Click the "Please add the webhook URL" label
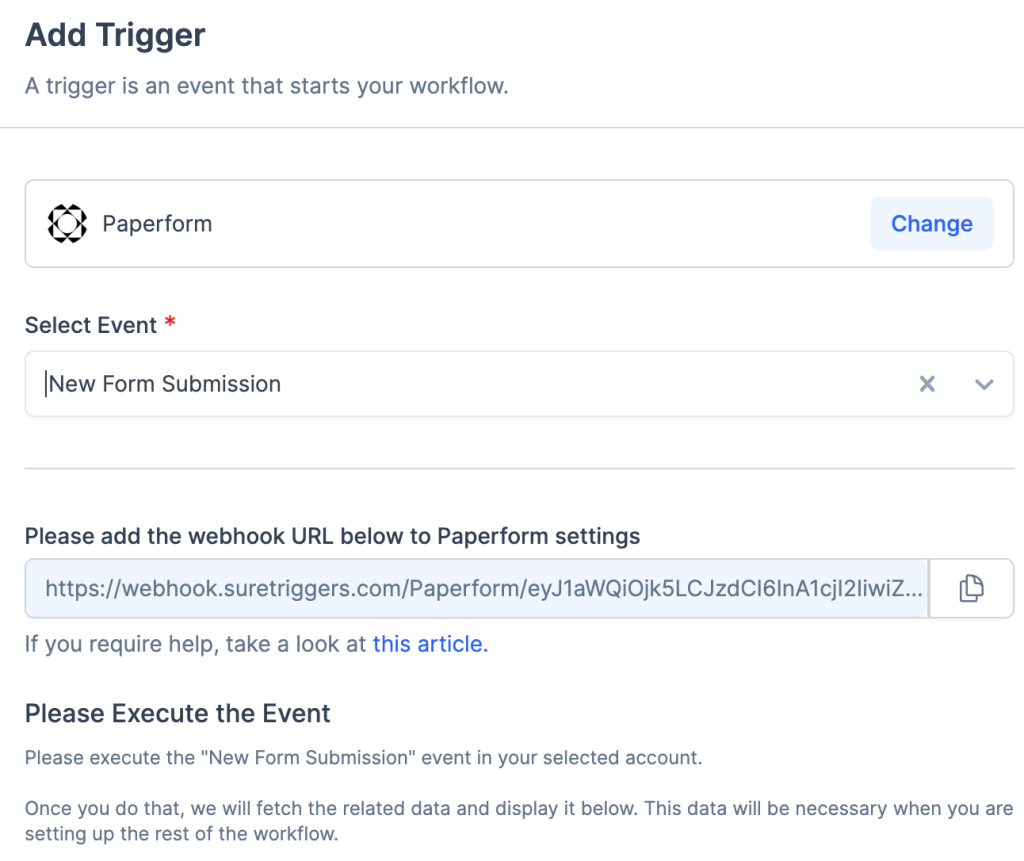 click(x=332, y=537)
